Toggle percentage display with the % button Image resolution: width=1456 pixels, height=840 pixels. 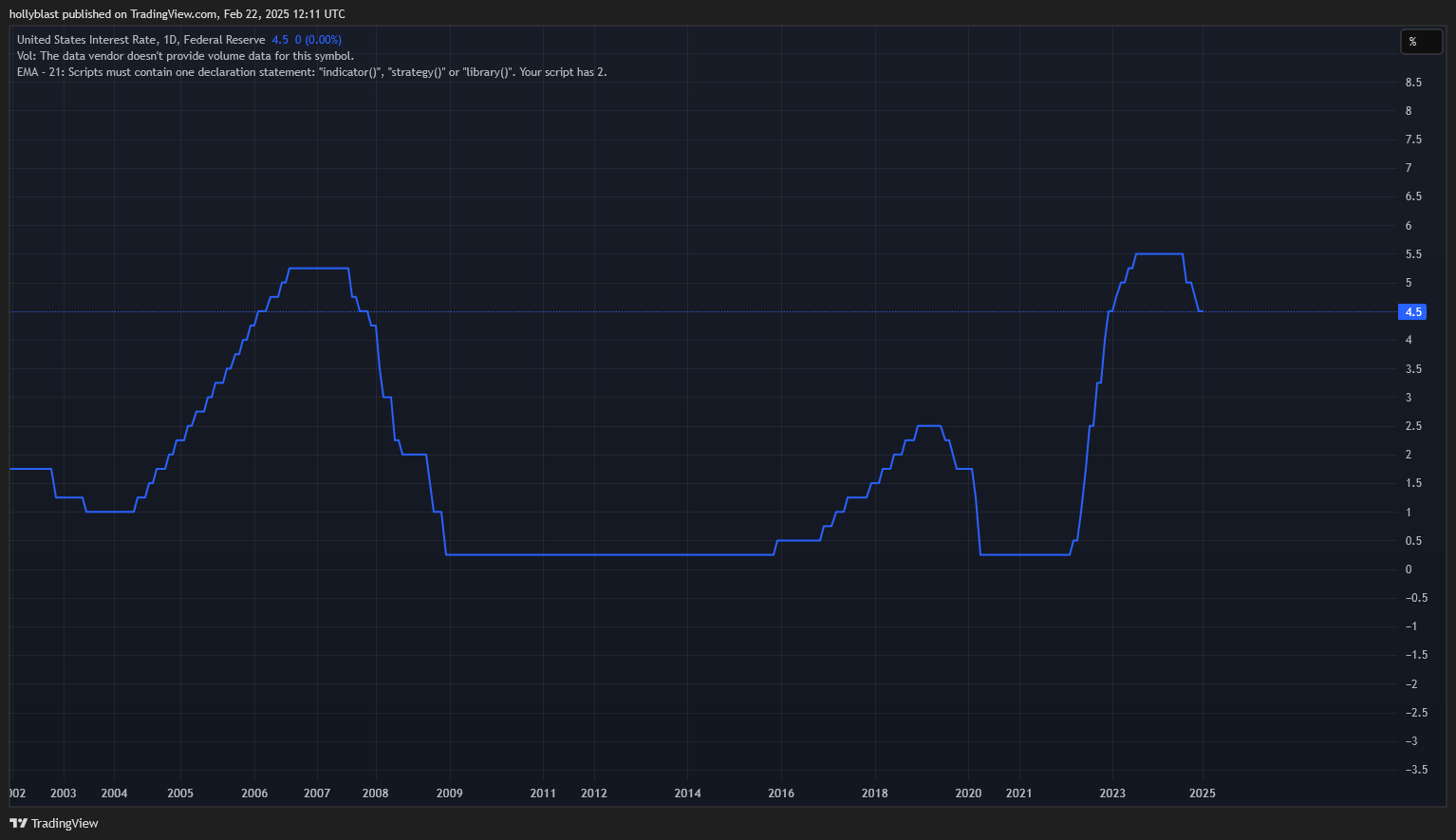point(1420,42)
